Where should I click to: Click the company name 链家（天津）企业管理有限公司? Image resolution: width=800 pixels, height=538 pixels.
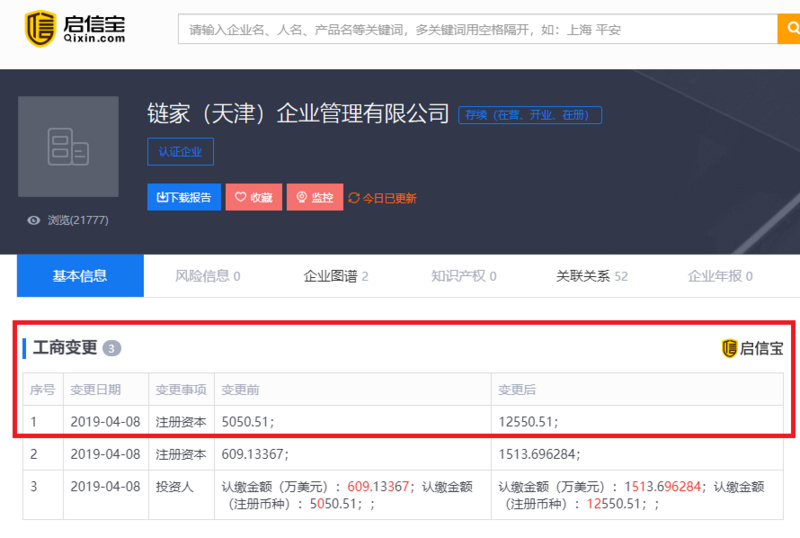(298, 113)
